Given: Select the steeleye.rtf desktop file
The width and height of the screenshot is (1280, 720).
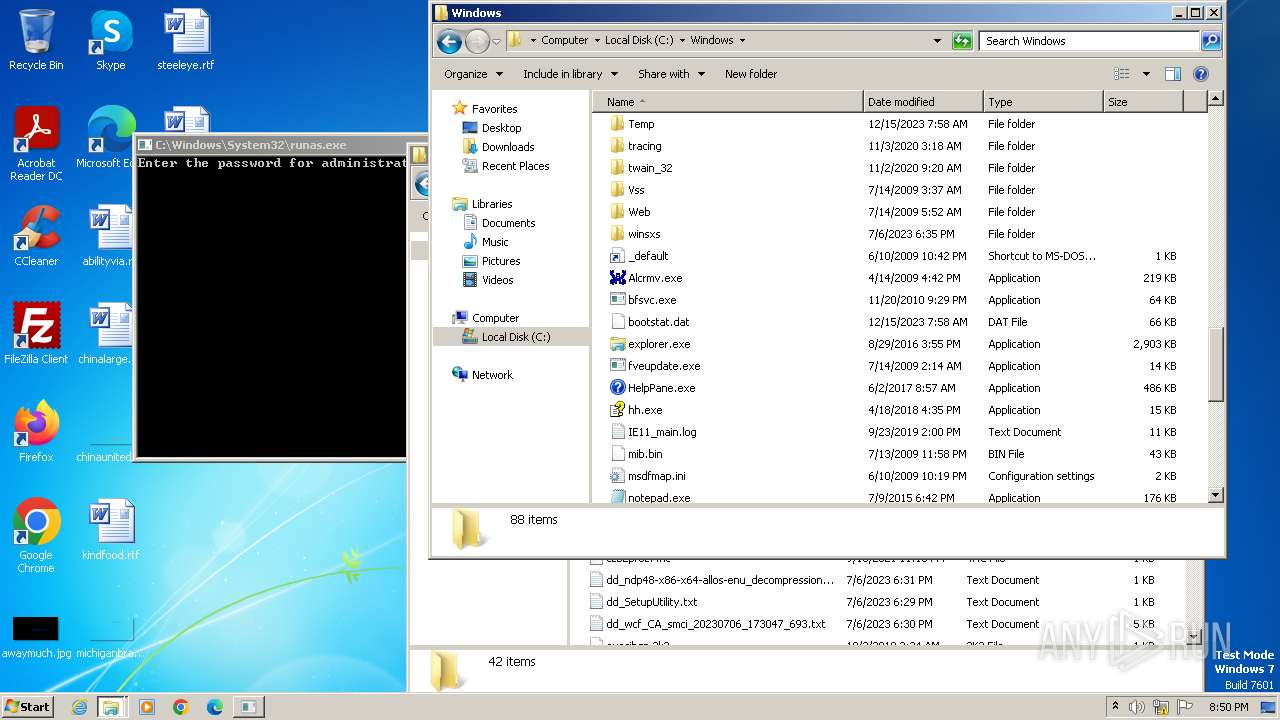Looking at the screenshot, I should (x=186, y=40).
